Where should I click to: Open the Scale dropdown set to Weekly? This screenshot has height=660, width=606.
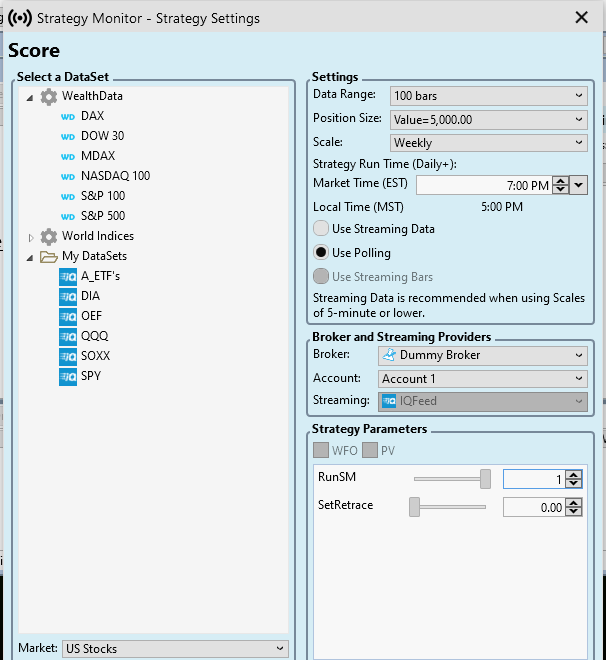click(489, 143)
